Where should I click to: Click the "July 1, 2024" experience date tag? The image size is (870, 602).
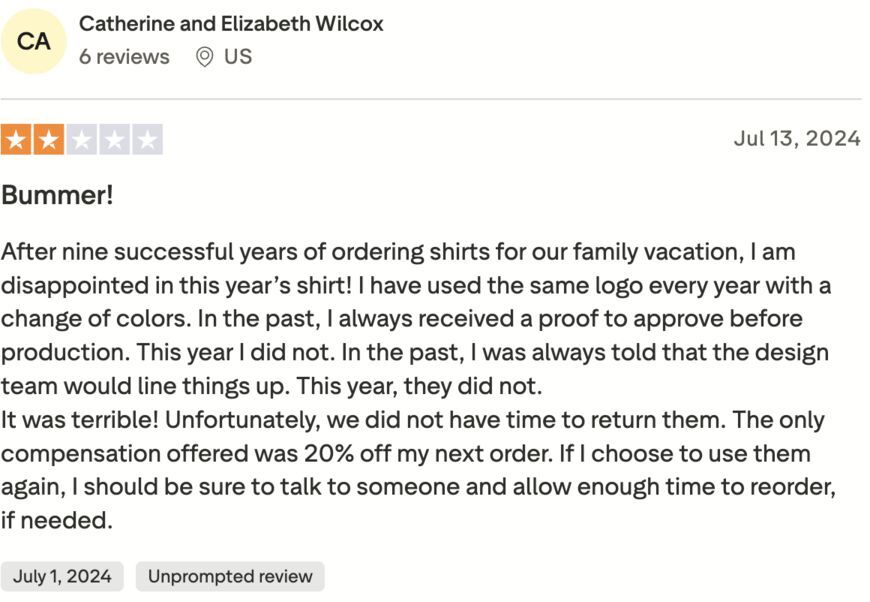pyautogui.click(x=62, y=576)
